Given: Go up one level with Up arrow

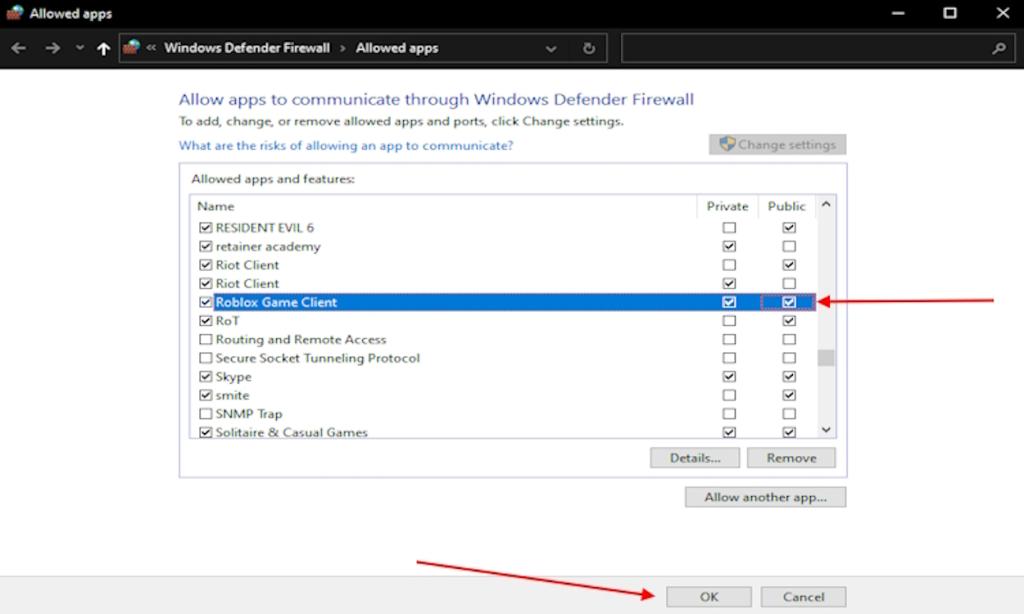Looking at the screenshot, I should (x=103, y=48).
